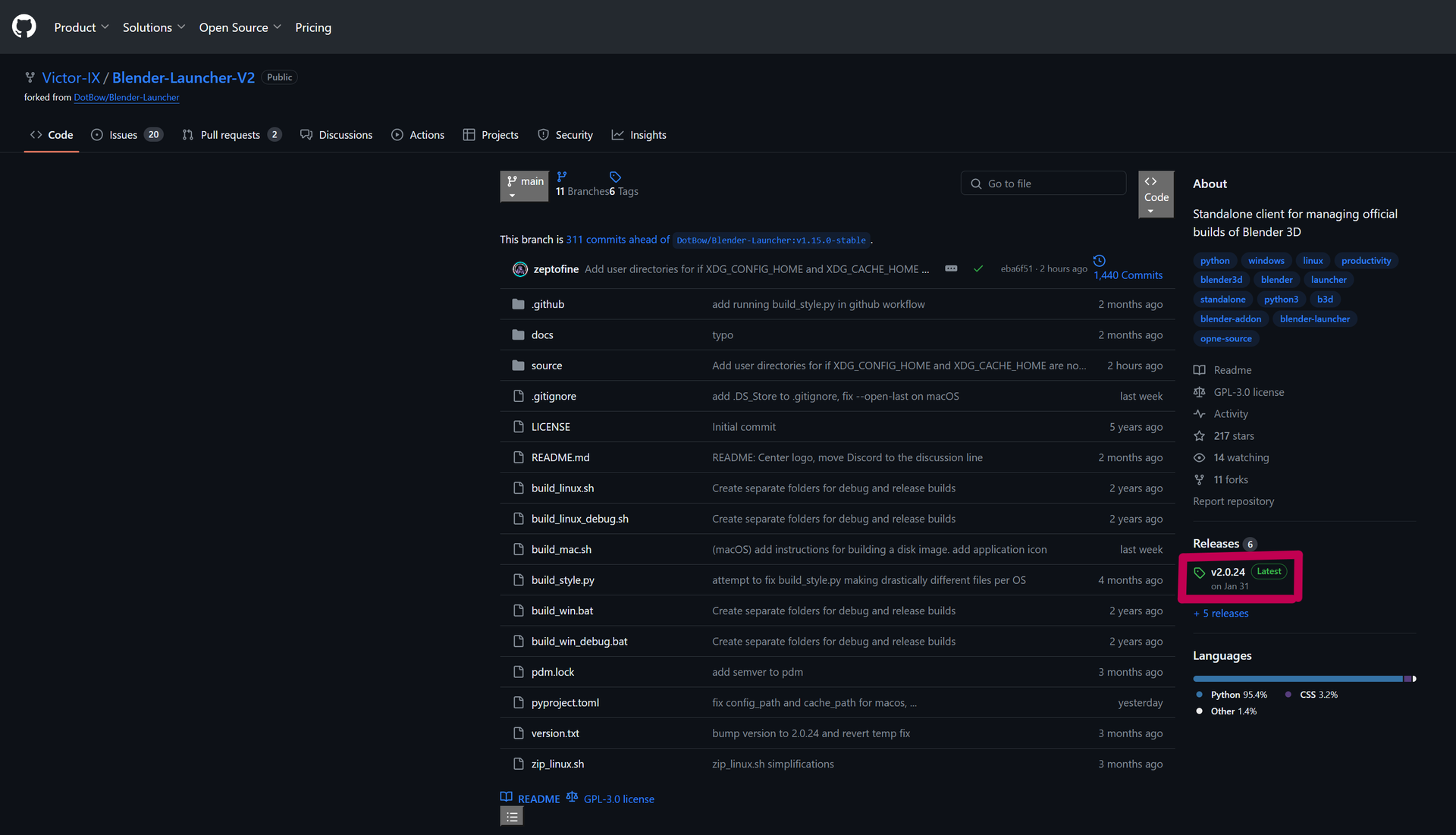Expand the Product menu
Screen dimensions: 1456x835
[x=81, y=27]
